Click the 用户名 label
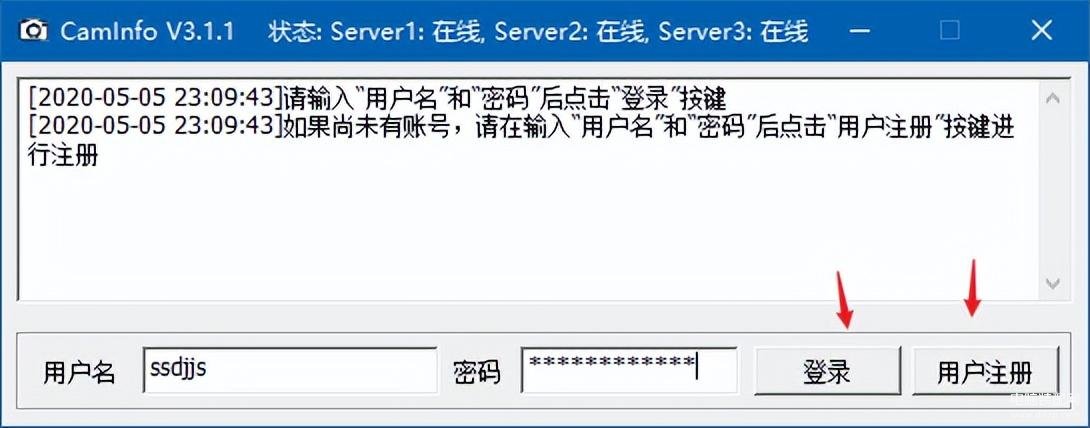 coord(79,372)
